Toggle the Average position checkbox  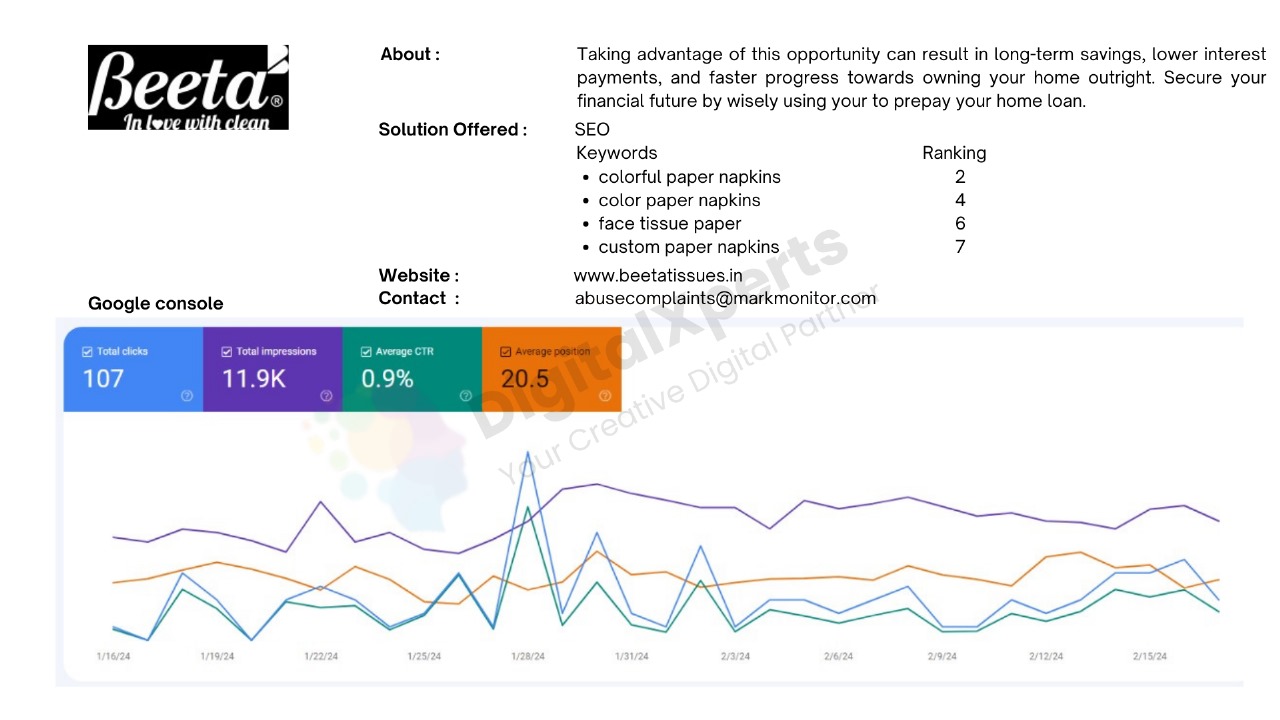(x=505, y=352)
